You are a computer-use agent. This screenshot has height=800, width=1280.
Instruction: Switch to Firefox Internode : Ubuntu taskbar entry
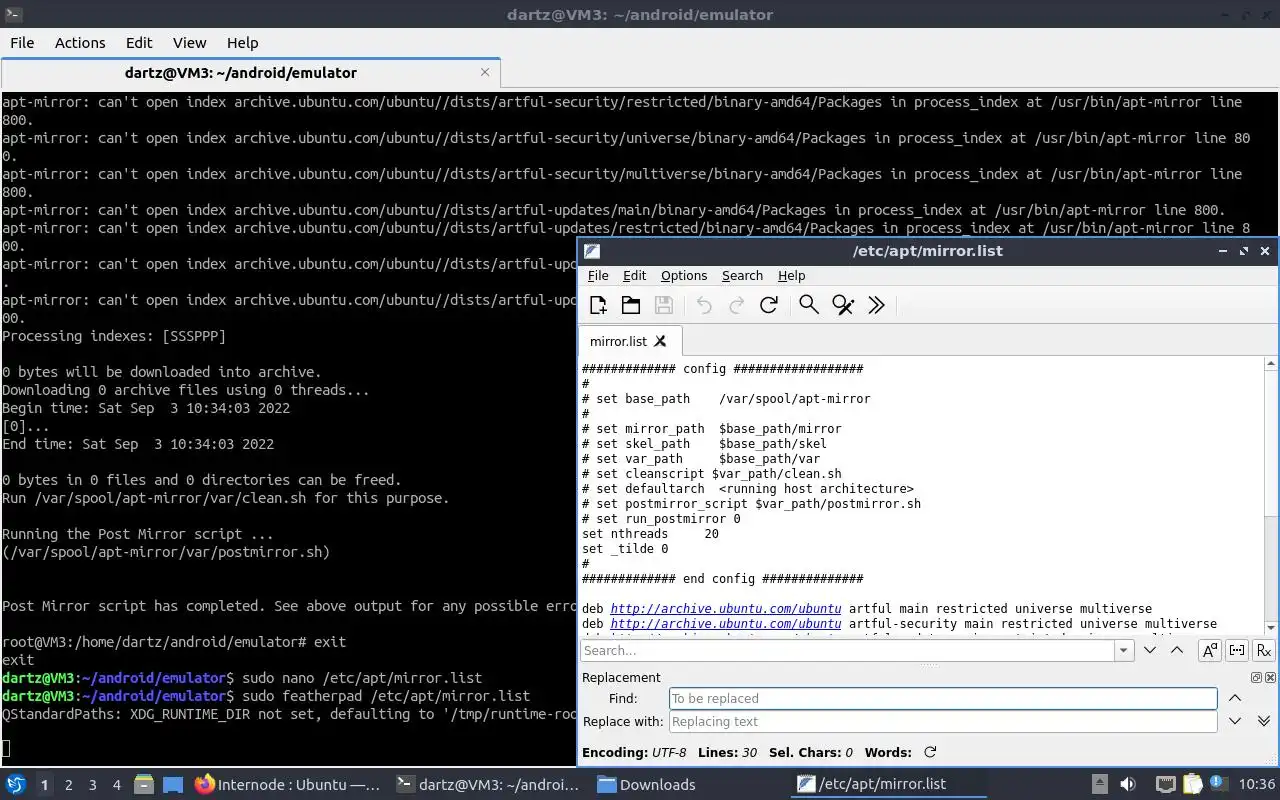pos(288,785)
